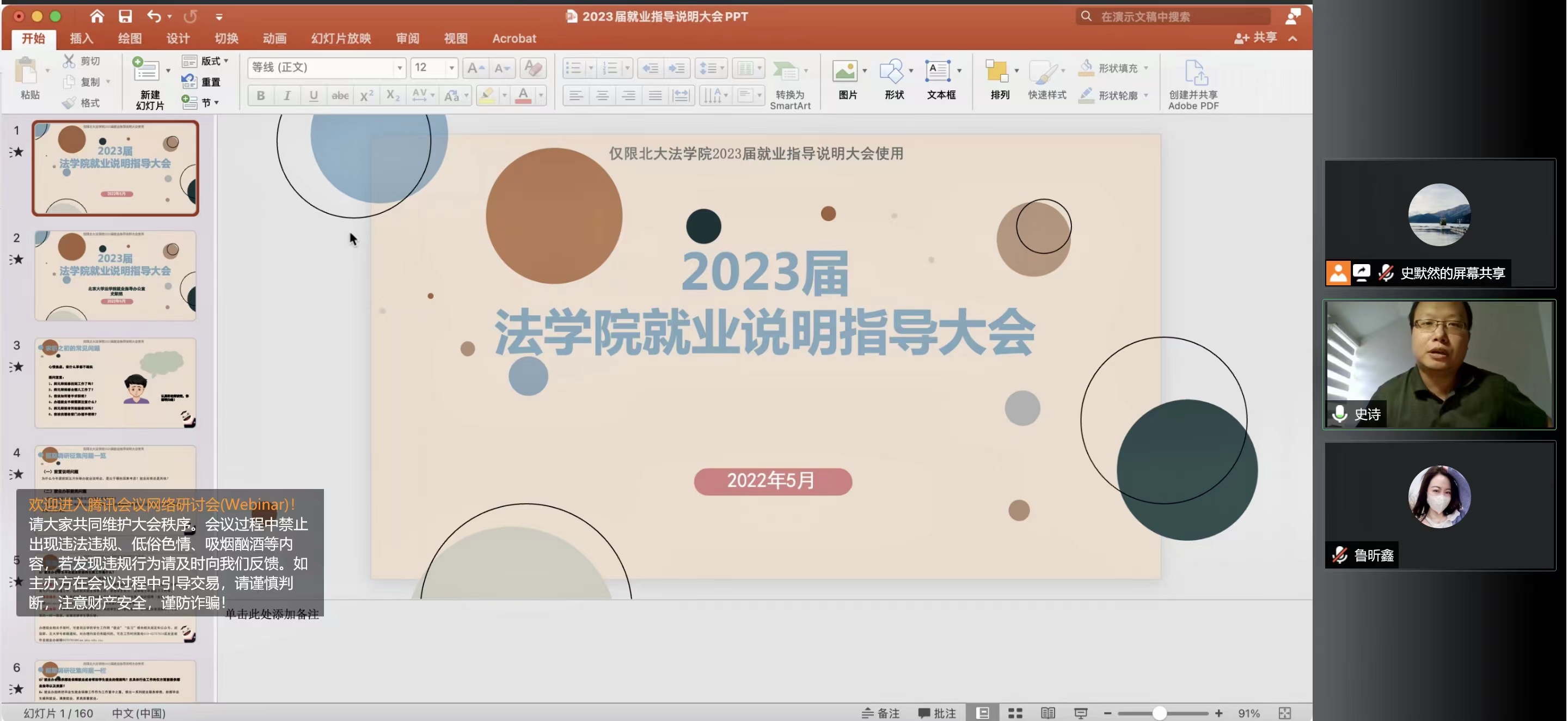Open the font size dropdown
The height and width of the screenshot is (721, 1568).
tap(452, 68)
